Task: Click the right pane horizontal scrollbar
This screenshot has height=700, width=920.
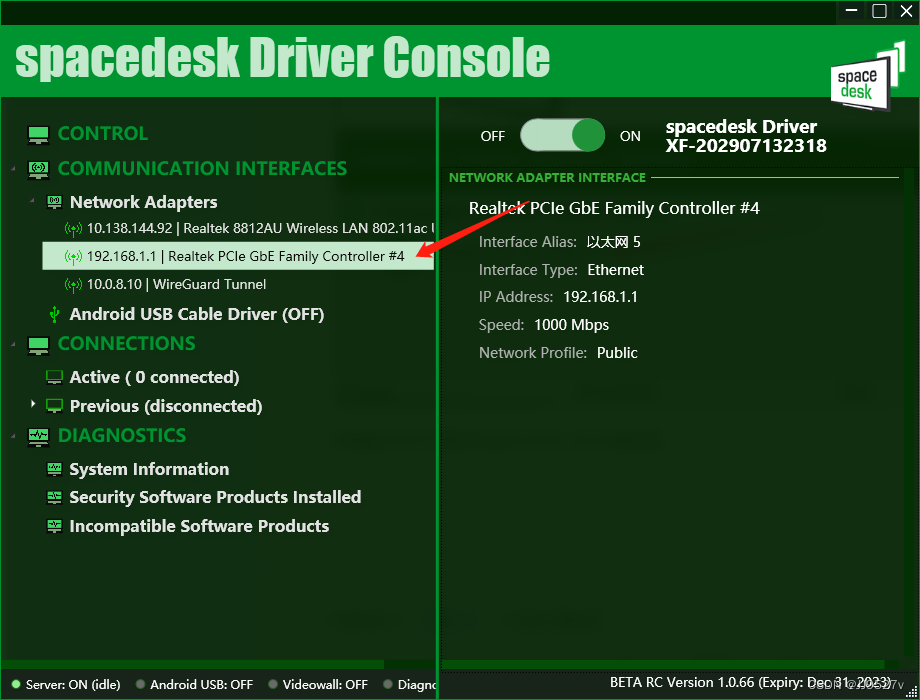Action: [x=663, y=664]
